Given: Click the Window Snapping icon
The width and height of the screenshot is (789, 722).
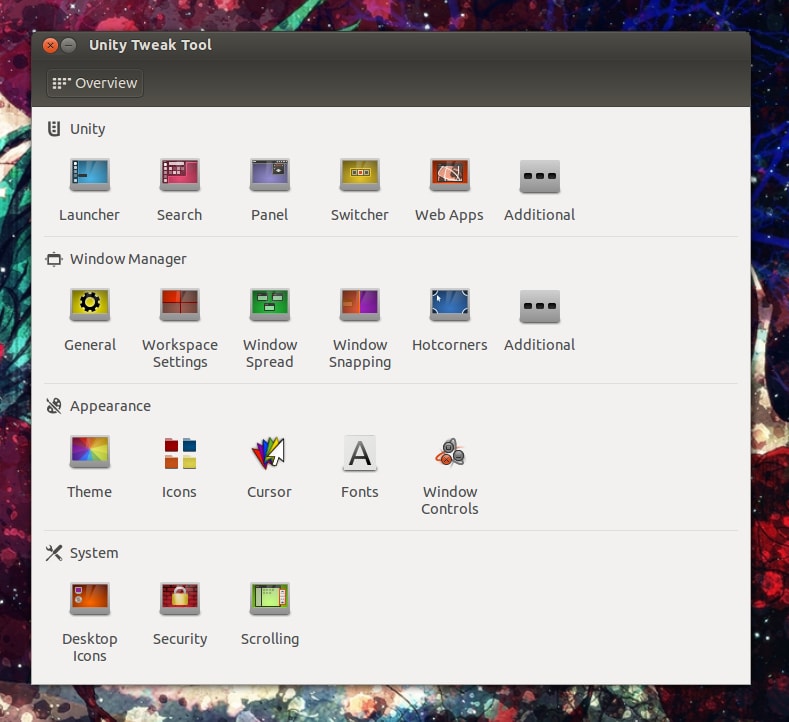Looking at the screenshot, I should pos(360,305).
